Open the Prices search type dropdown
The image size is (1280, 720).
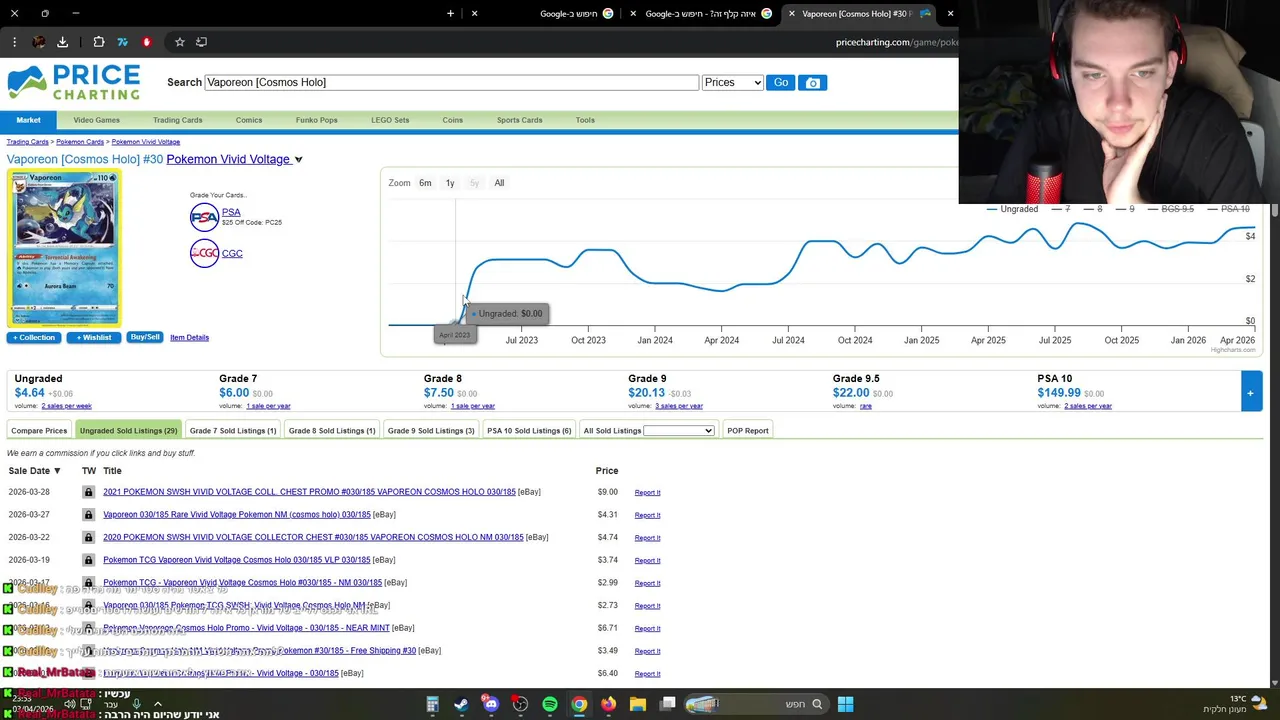click(x=732, y=83)
